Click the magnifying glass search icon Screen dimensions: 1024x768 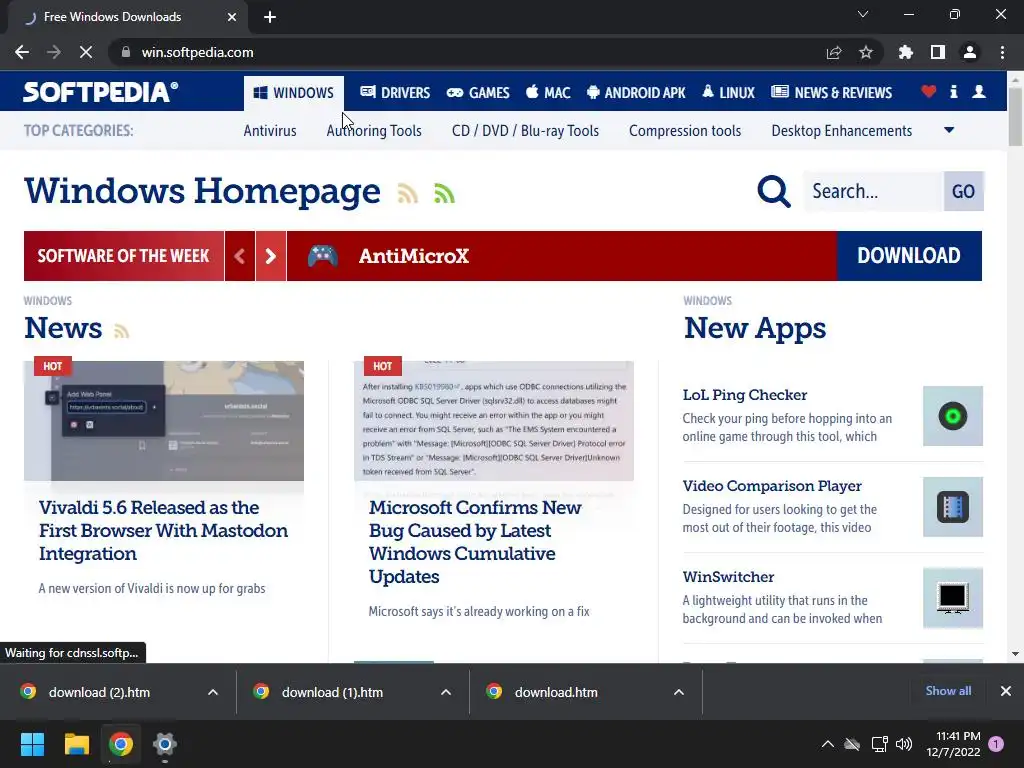[x=774, y=191]
